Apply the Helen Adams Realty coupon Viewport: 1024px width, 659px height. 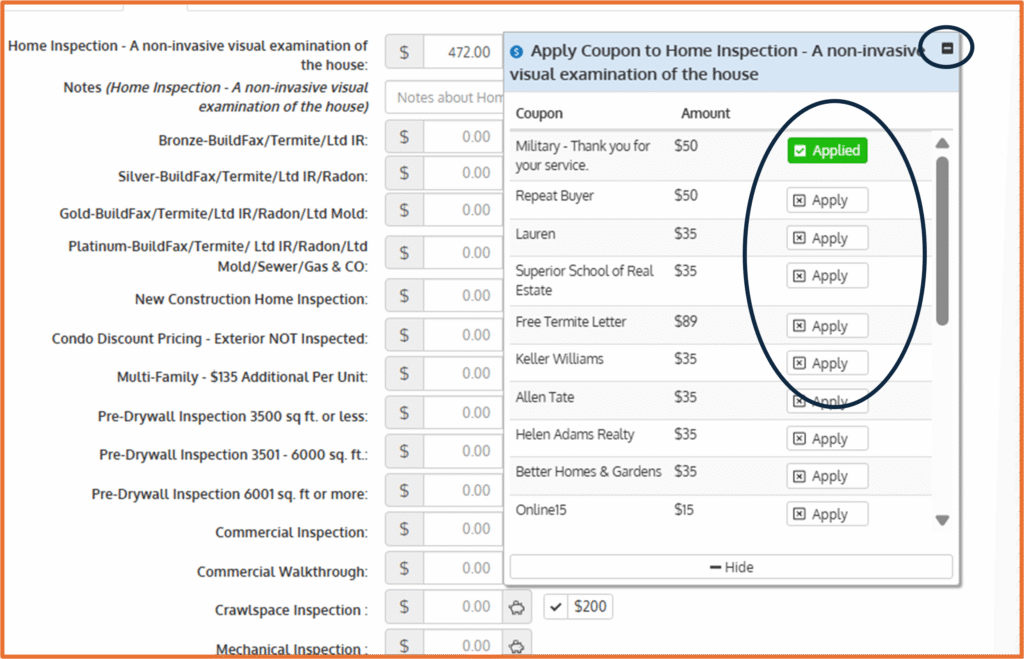pyautogui.click(x=827, y=439)
